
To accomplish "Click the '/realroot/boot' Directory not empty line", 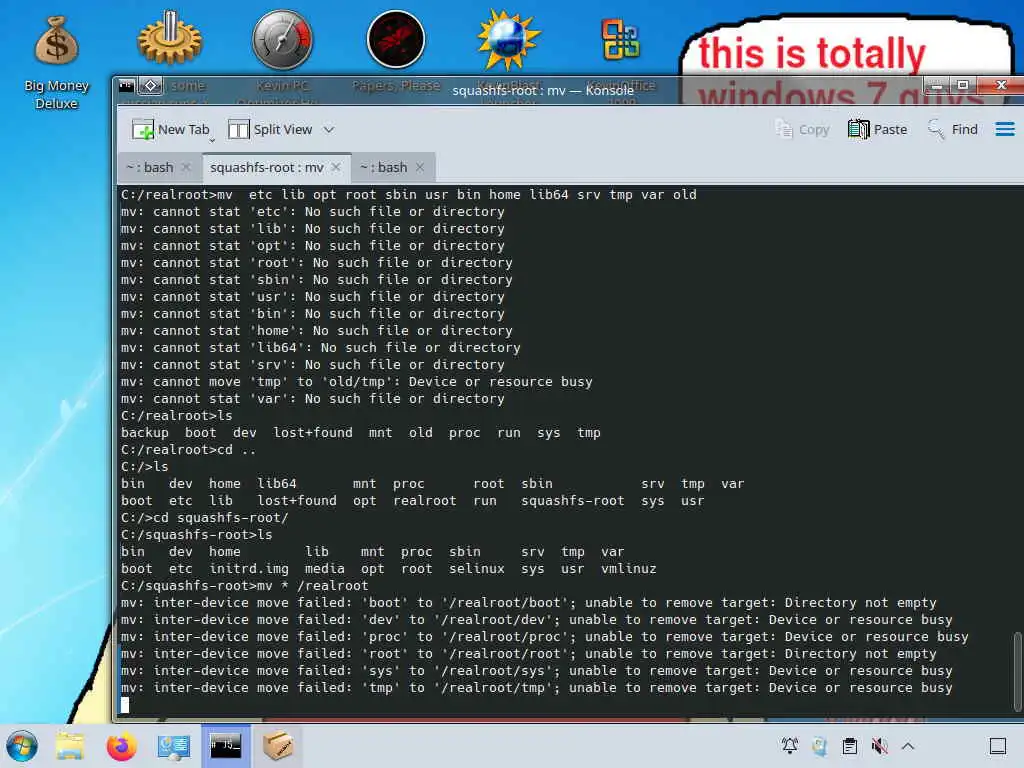I will pos(529,603).
